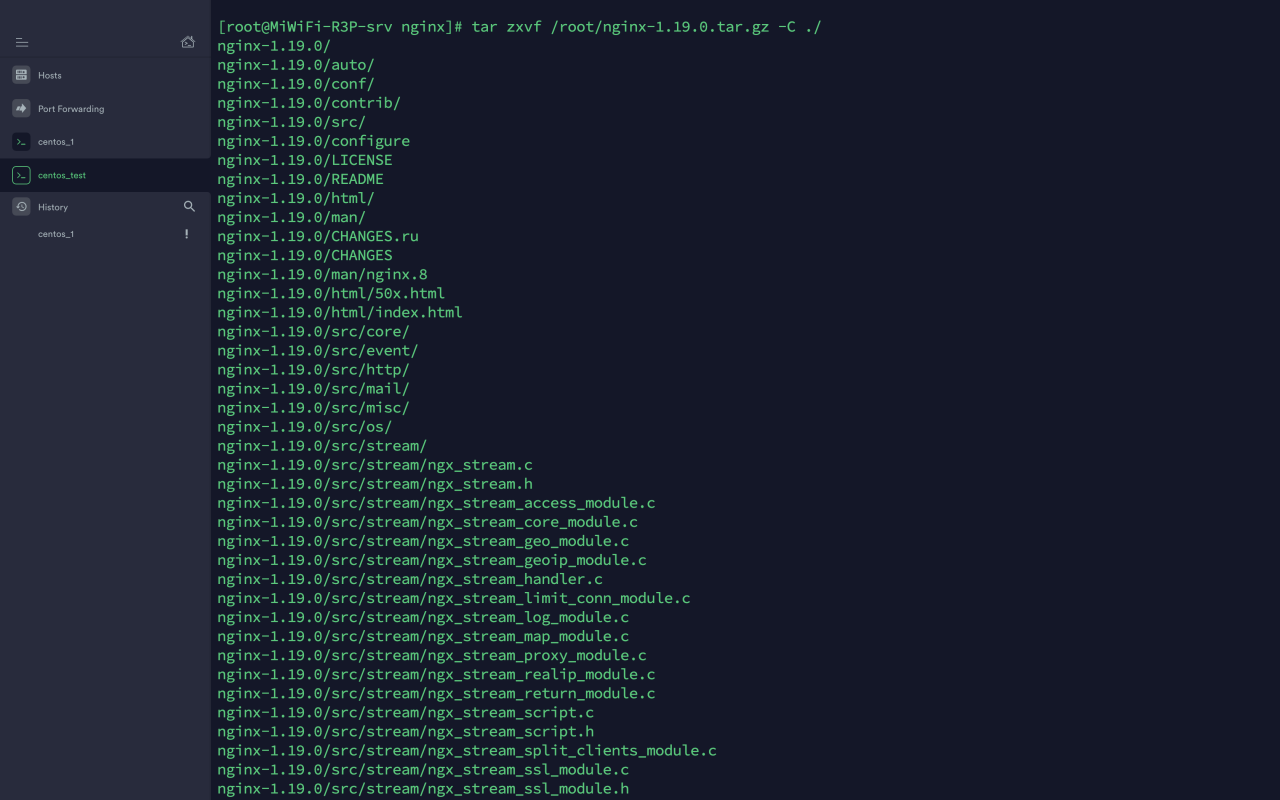
Task: Search history with the magnifier icon
Action: [x=189, y=206]
